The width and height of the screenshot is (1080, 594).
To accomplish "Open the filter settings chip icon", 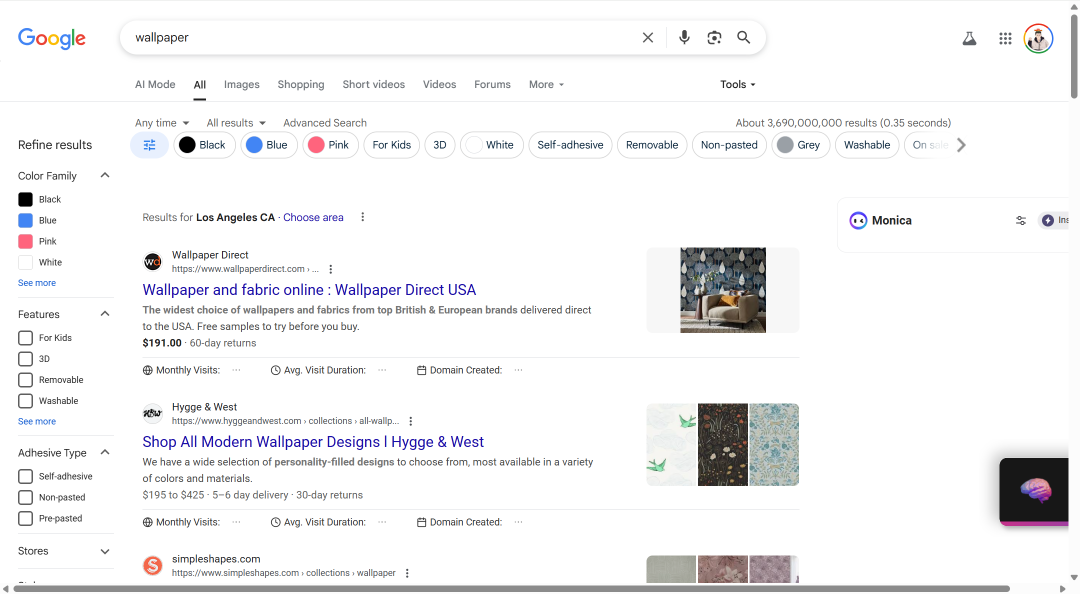I will (x=149, y=145).
